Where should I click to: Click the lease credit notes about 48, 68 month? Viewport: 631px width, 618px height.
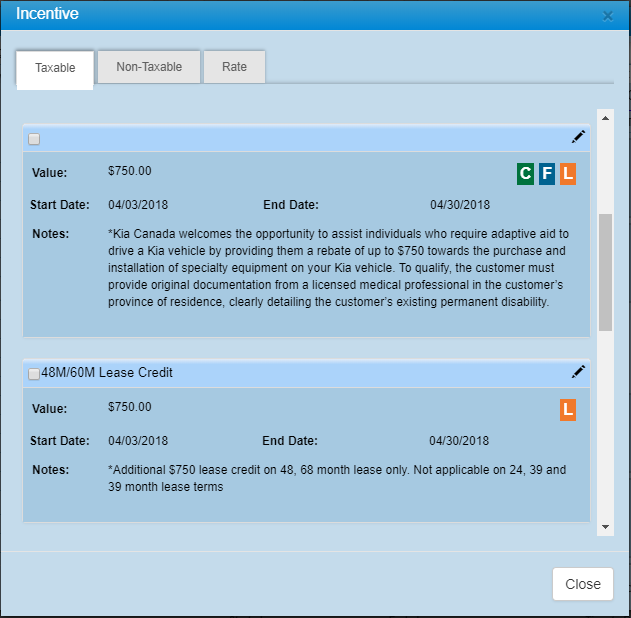[x=337, y=478]
